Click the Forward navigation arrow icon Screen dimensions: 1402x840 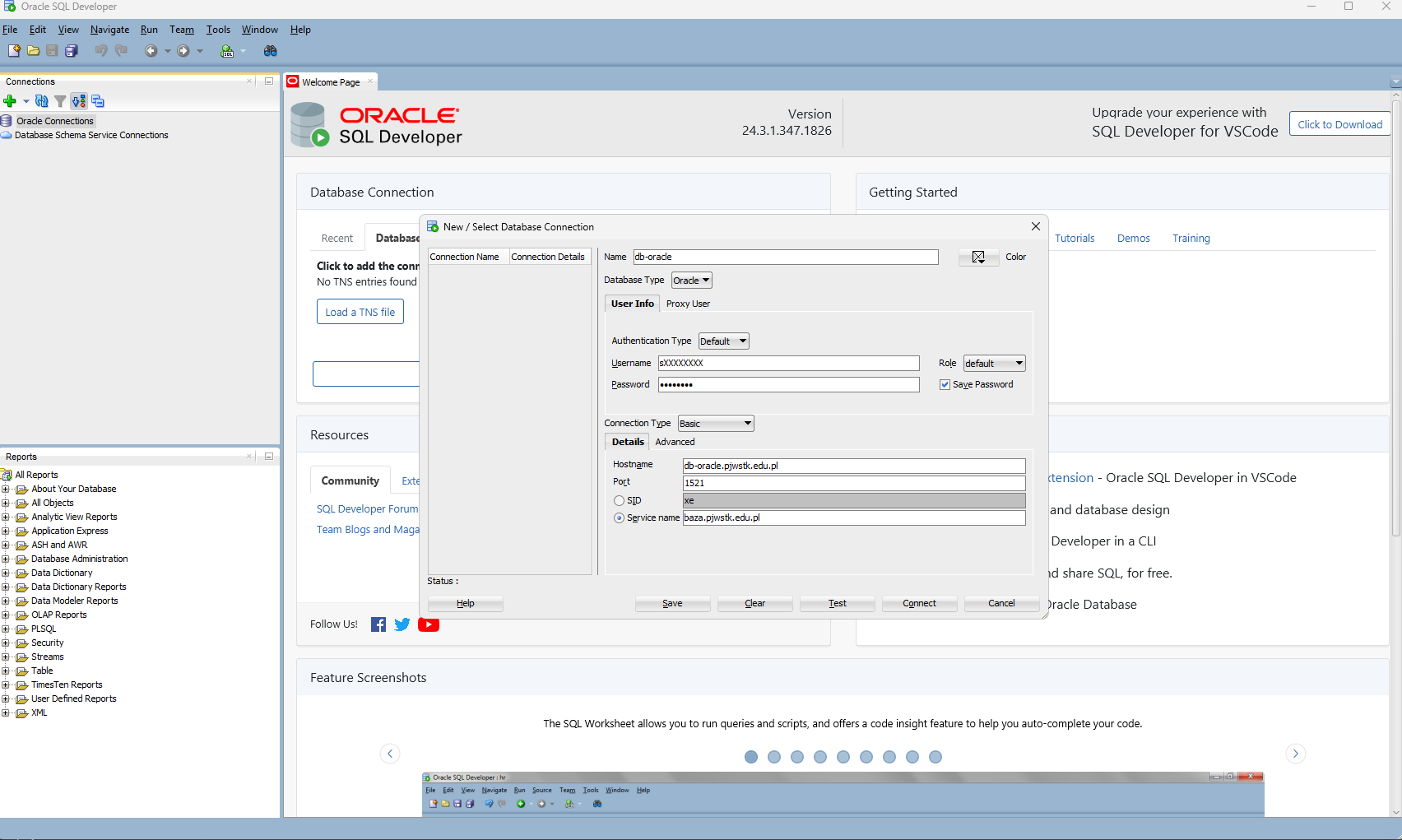tap(183, 51)
